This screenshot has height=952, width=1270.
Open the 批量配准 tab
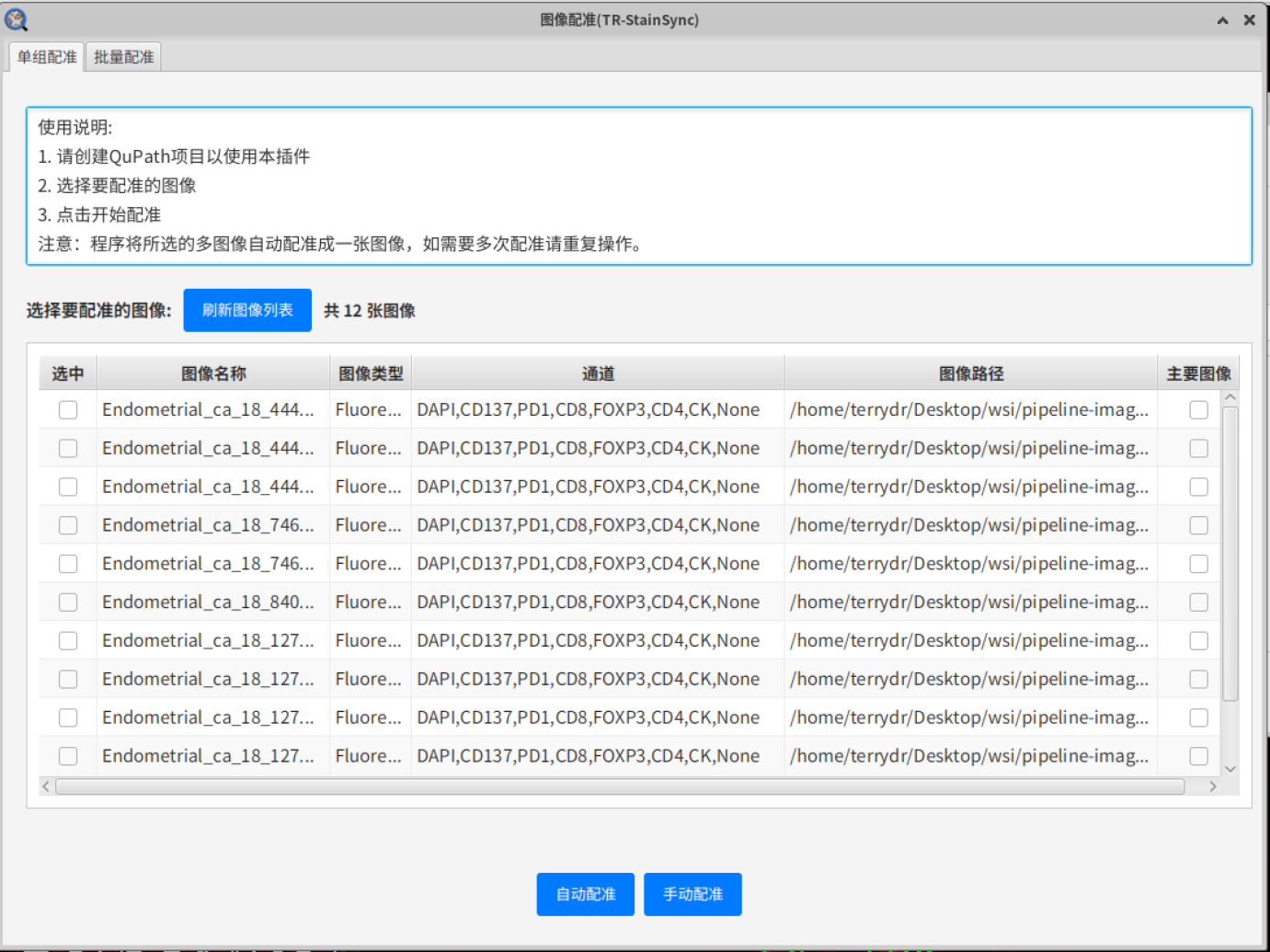124,57
